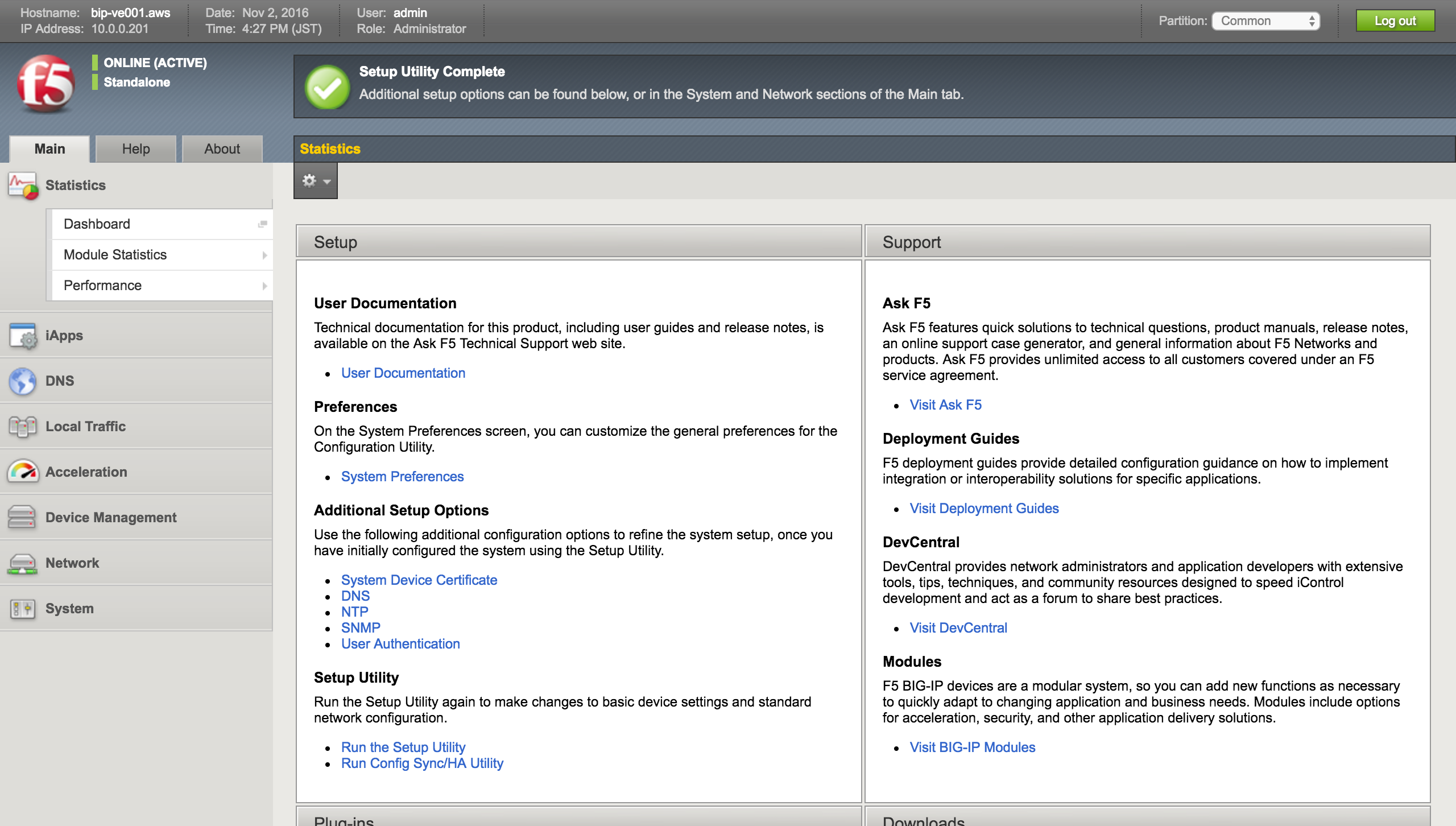This screenshot has height=826, width=1456.
Task: Click the F5 logo icon
Action: [x=46, y=84]
